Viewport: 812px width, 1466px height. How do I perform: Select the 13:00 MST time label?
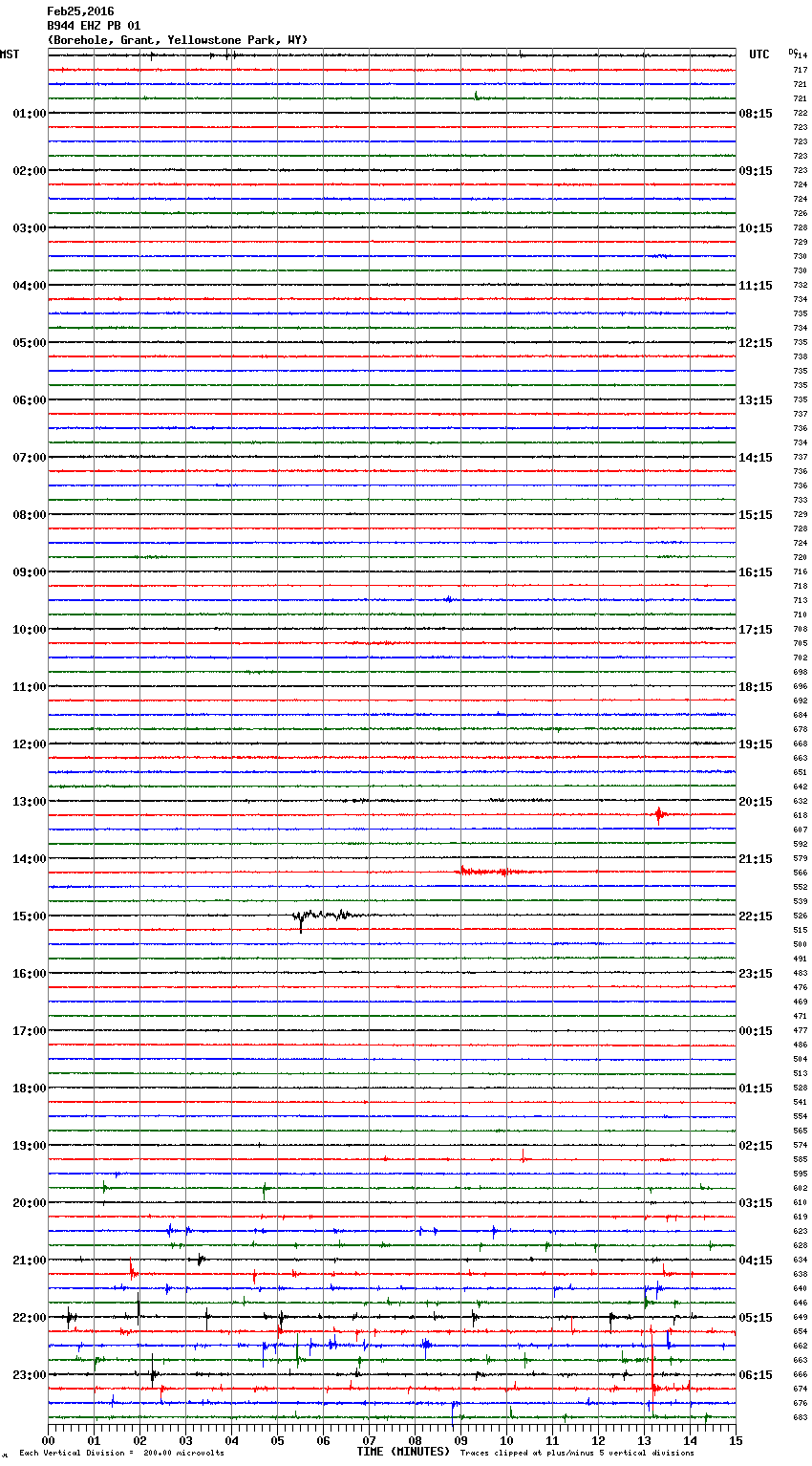coord(30,802)
